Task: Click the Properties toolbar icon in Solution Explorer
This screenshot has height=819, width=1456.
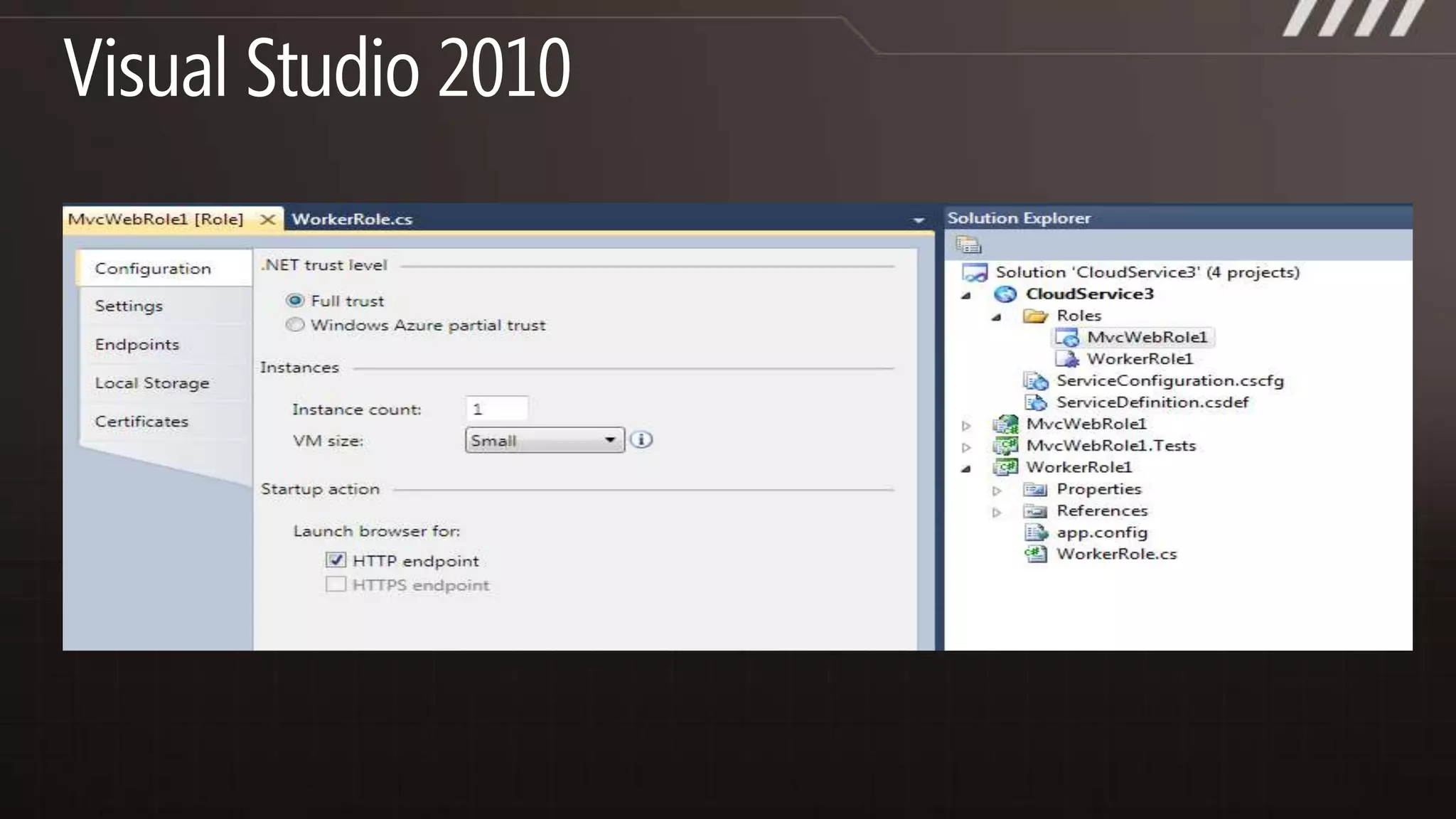Action: [x=968, y=245]
